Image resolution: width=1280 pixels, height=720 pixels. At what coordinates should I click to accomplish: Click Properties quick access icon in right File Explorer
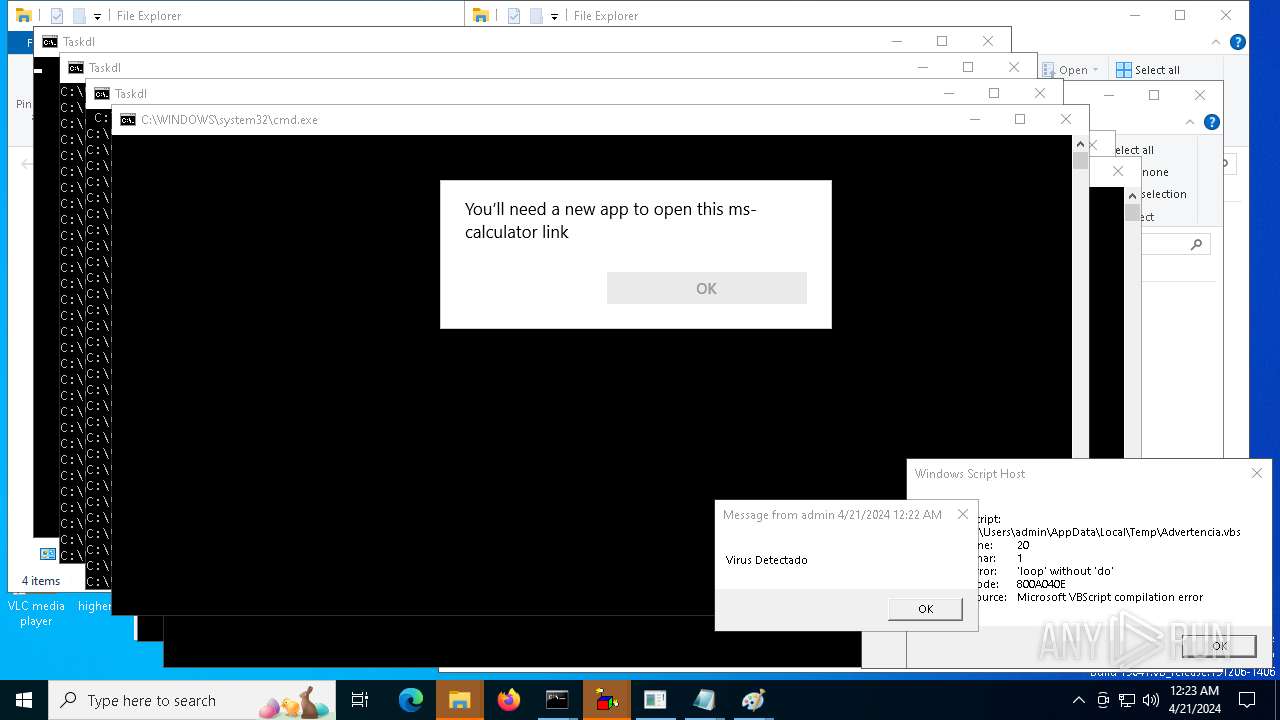pyautogui.click(x=514, y=16)
